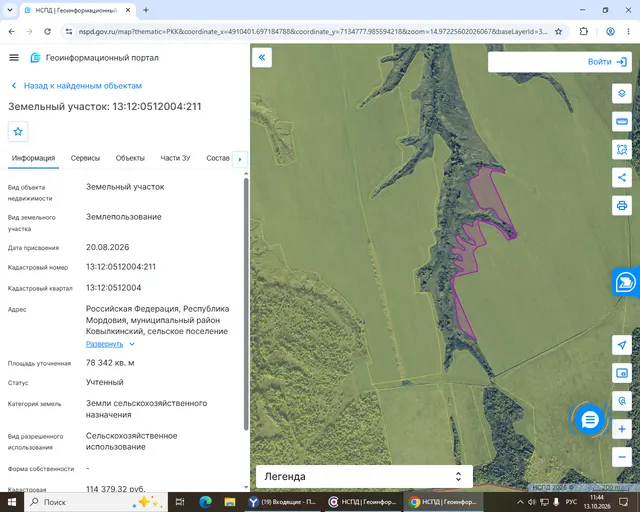Reload the browser page
This screenshot has height=512, width=640.
click(47, 31)
